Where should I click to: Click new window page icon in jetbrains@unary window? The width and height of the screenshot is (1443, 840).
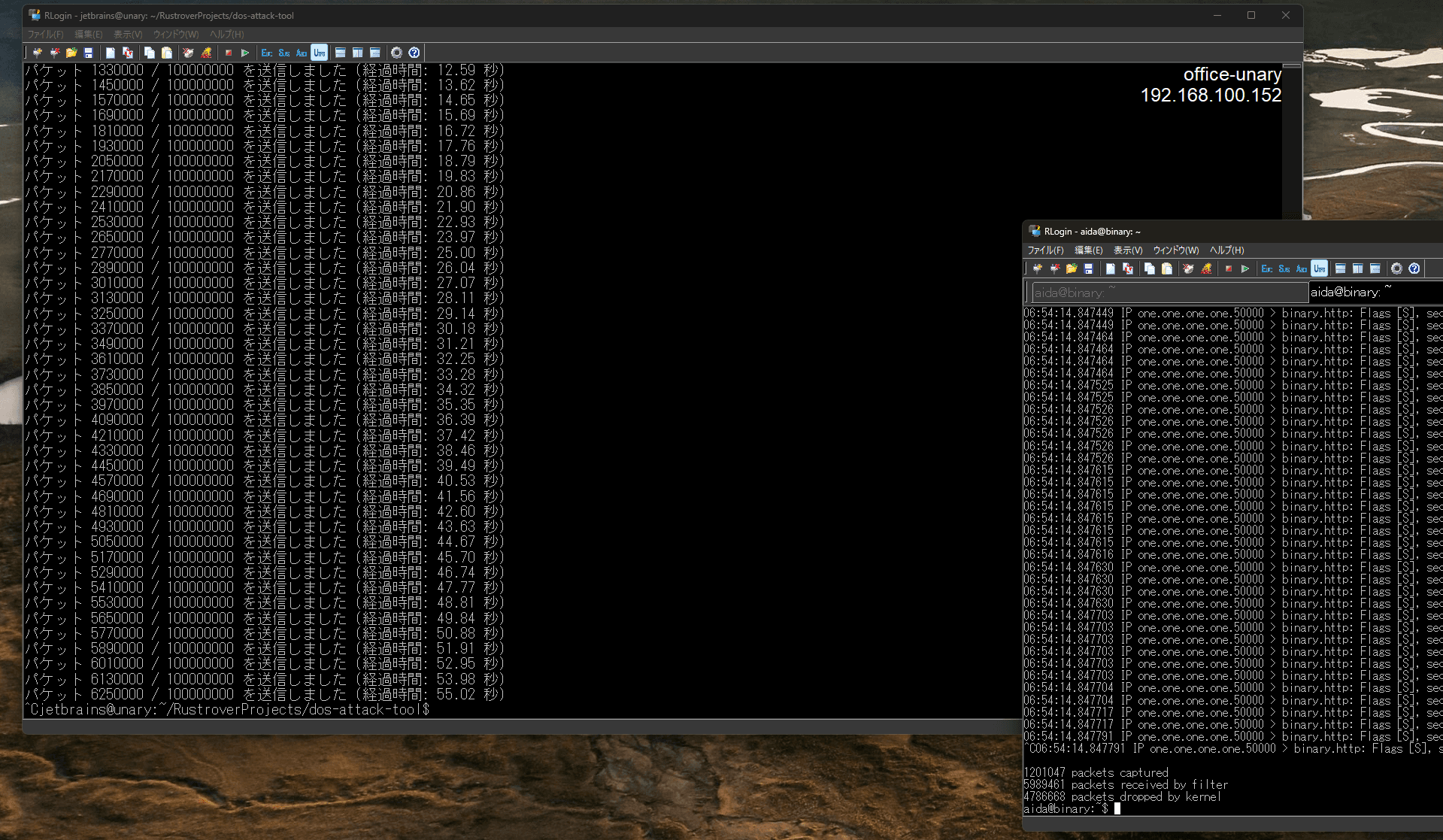pos(111,53)
